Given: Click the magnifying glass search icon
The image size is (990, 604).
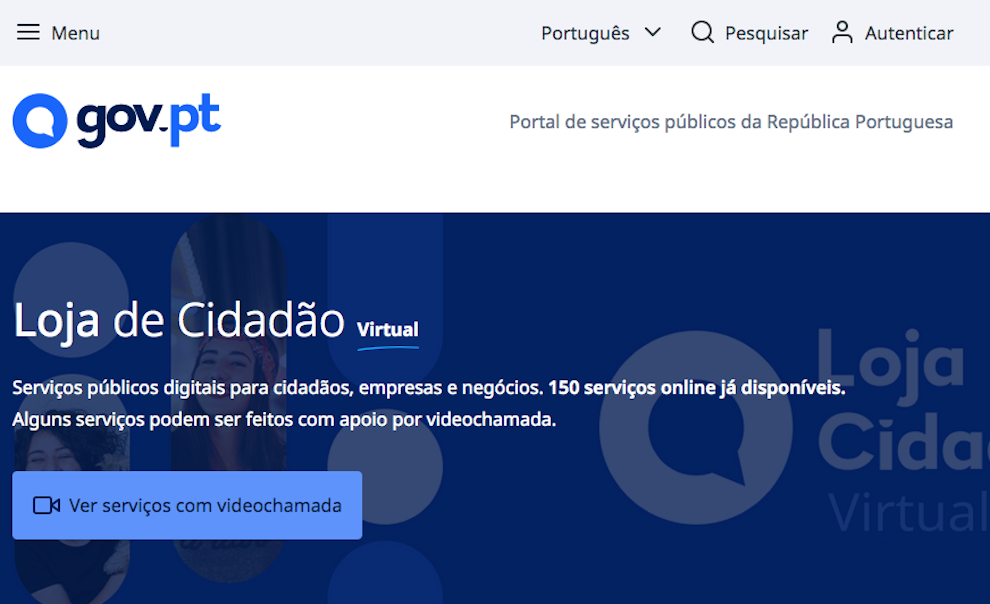Looking at the screenshot, I should coord(702,33).
